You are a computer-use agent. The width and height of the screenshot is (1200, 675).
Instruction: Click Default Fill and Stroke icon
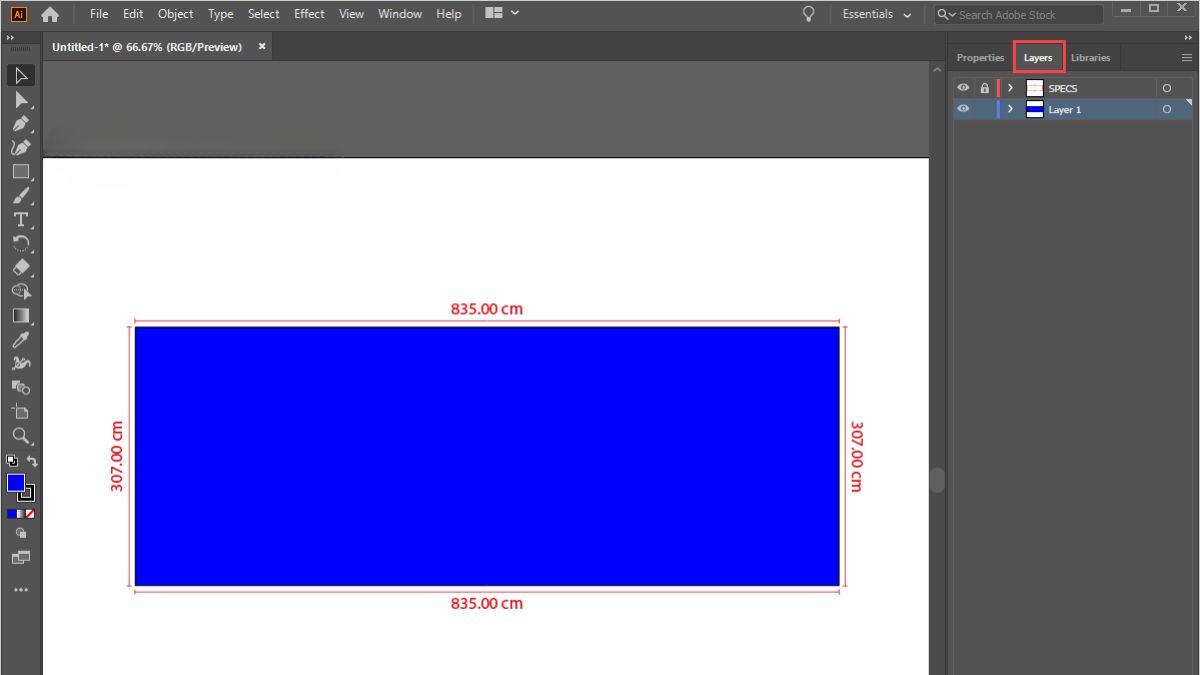click(12, 461)
